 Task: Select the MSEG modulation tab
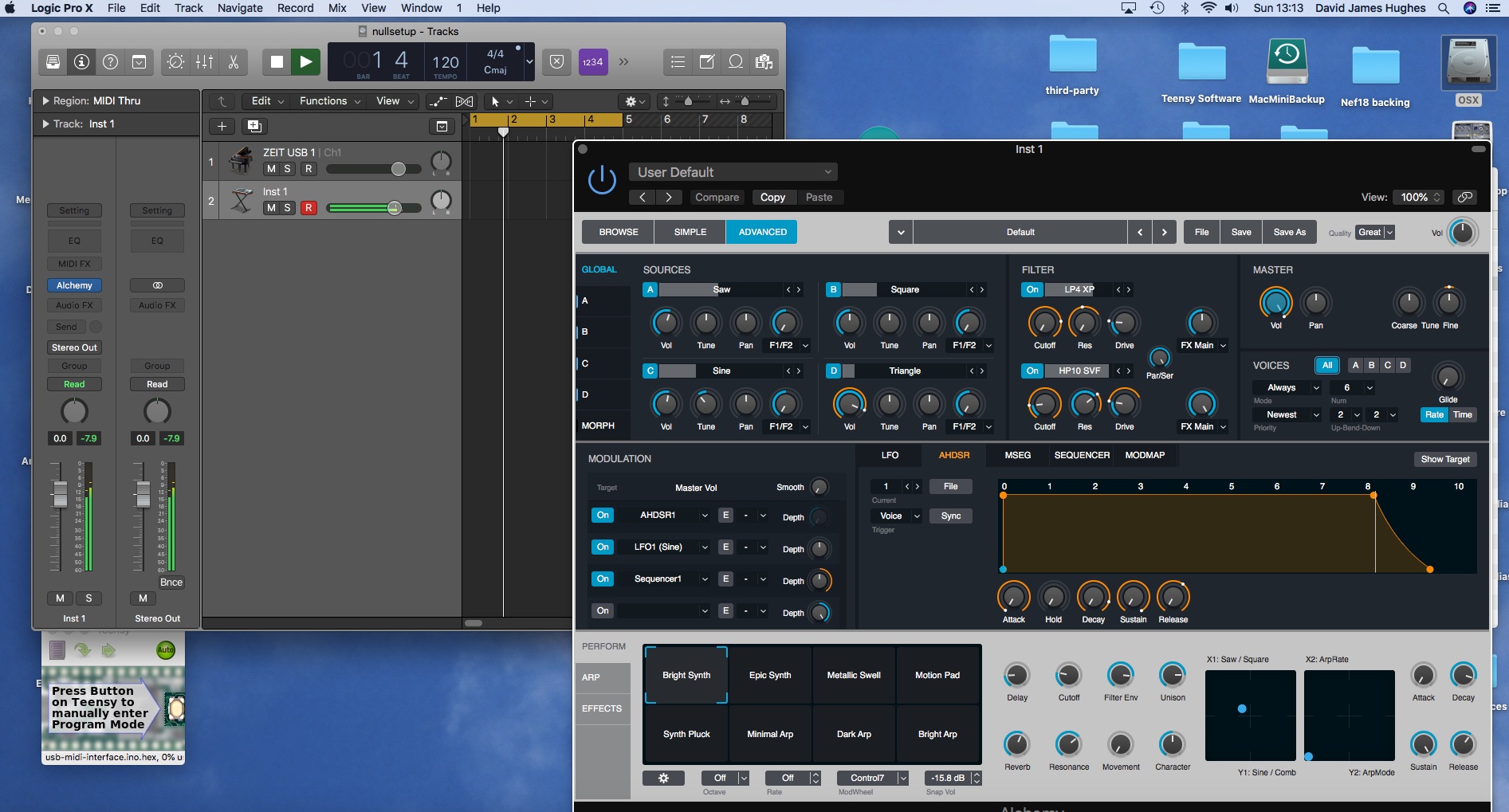tap(1017, 455)
